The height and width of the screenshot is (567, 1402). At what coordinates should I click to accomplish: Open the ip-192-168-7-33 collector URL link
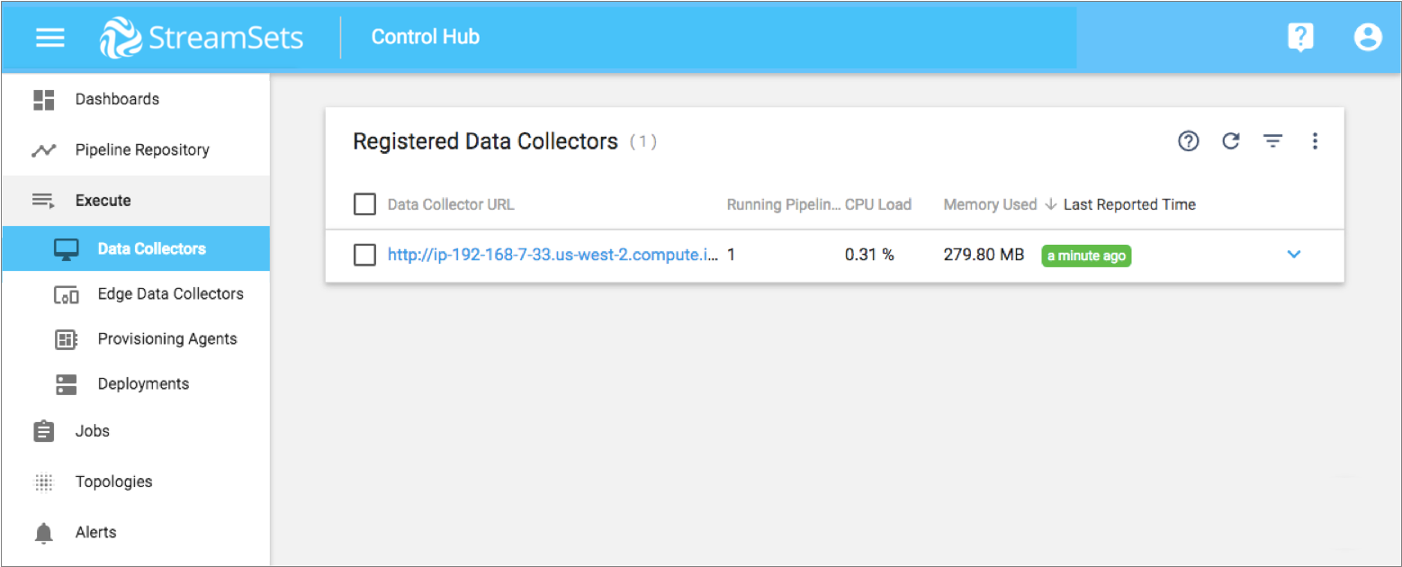pyautogui.click(x=552, y=255)
